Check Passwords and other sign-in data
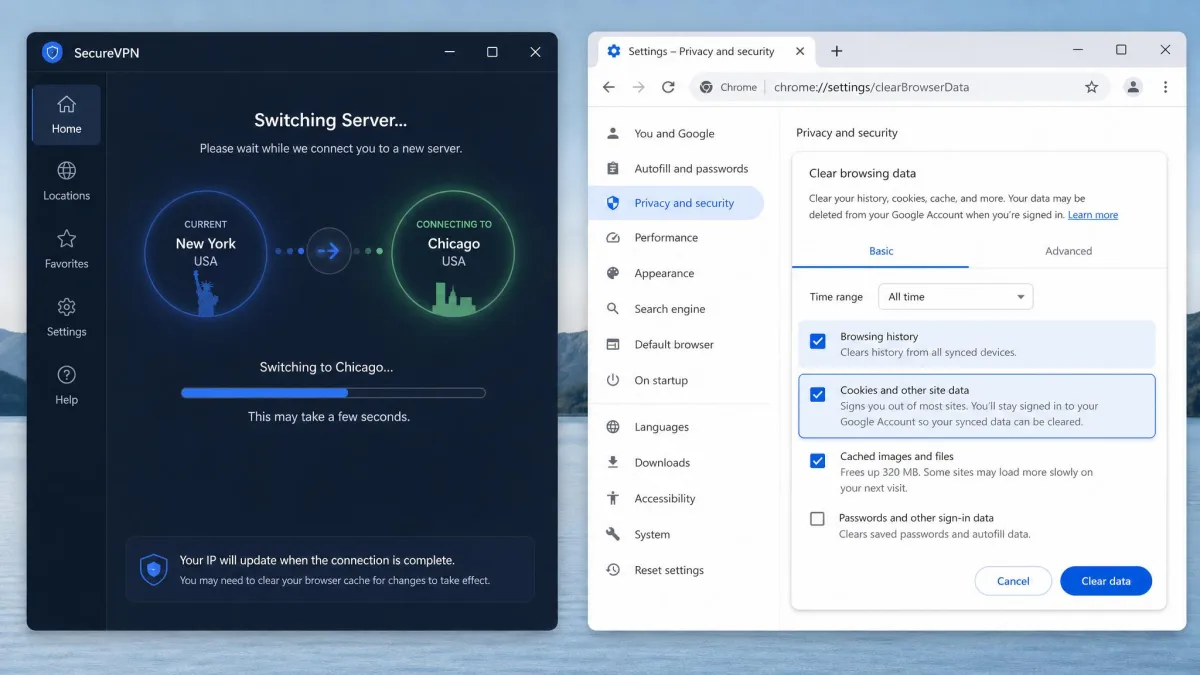 pyautogui.click(x=817, y=519)
